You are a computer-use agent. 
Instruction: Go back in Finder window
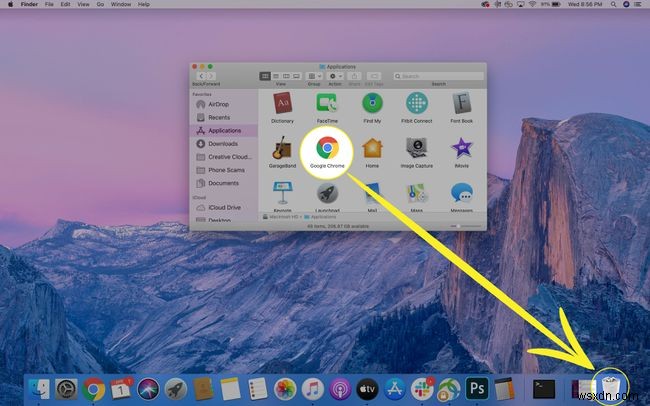coord(201,76)
